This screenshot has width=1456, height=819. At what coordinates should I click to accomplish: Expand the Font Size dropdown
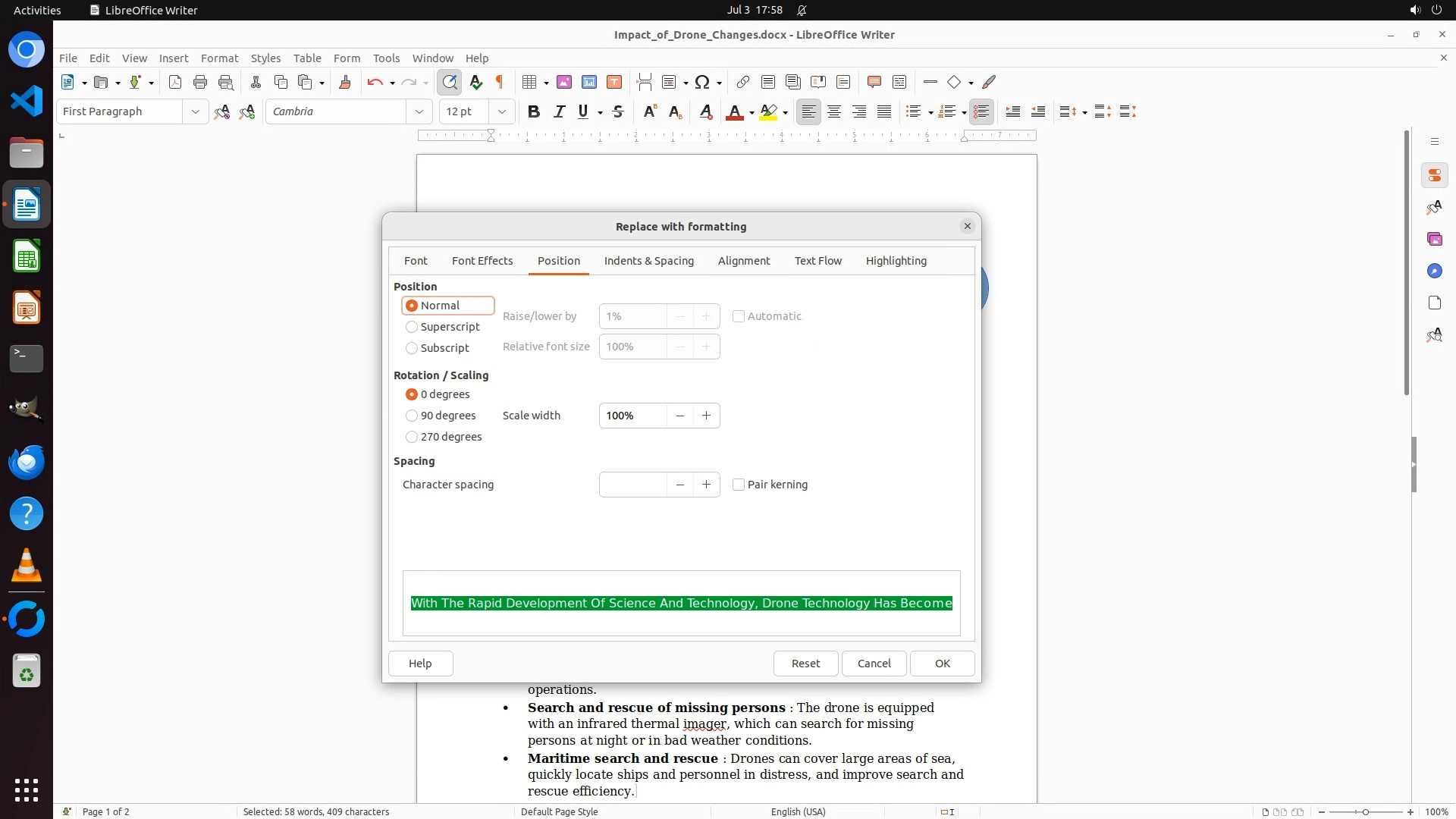(501, 111)
